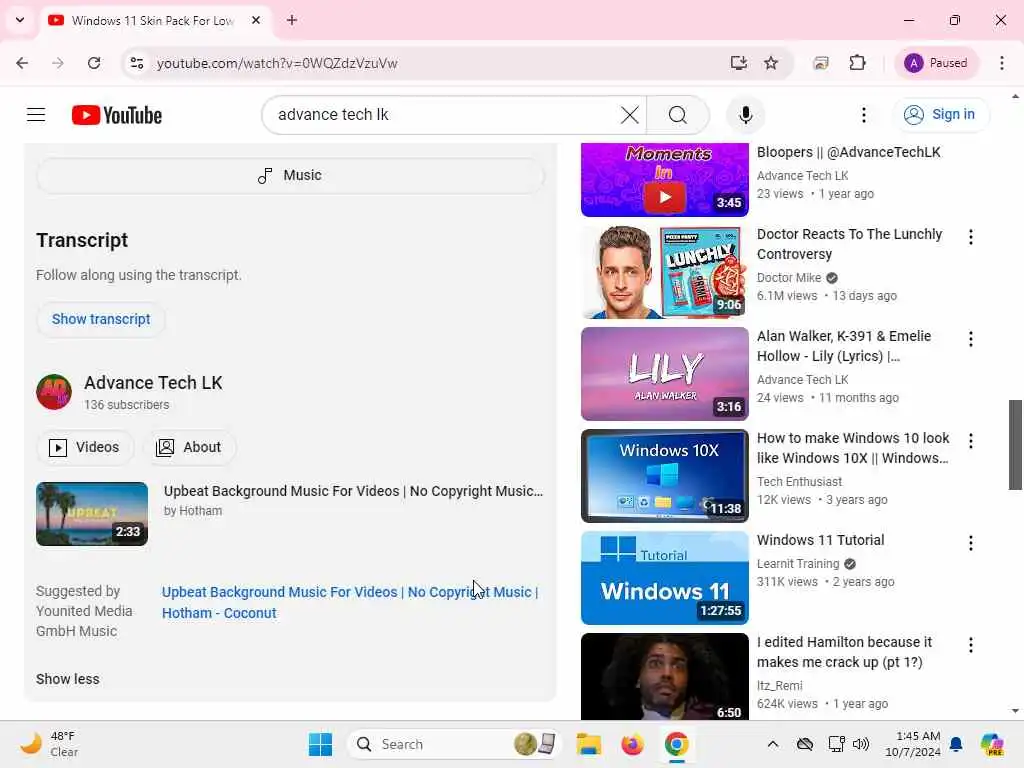The height and width of the screenshot is (768, 1024).
Task: Open channel About button
Action: tap(189, 447)
